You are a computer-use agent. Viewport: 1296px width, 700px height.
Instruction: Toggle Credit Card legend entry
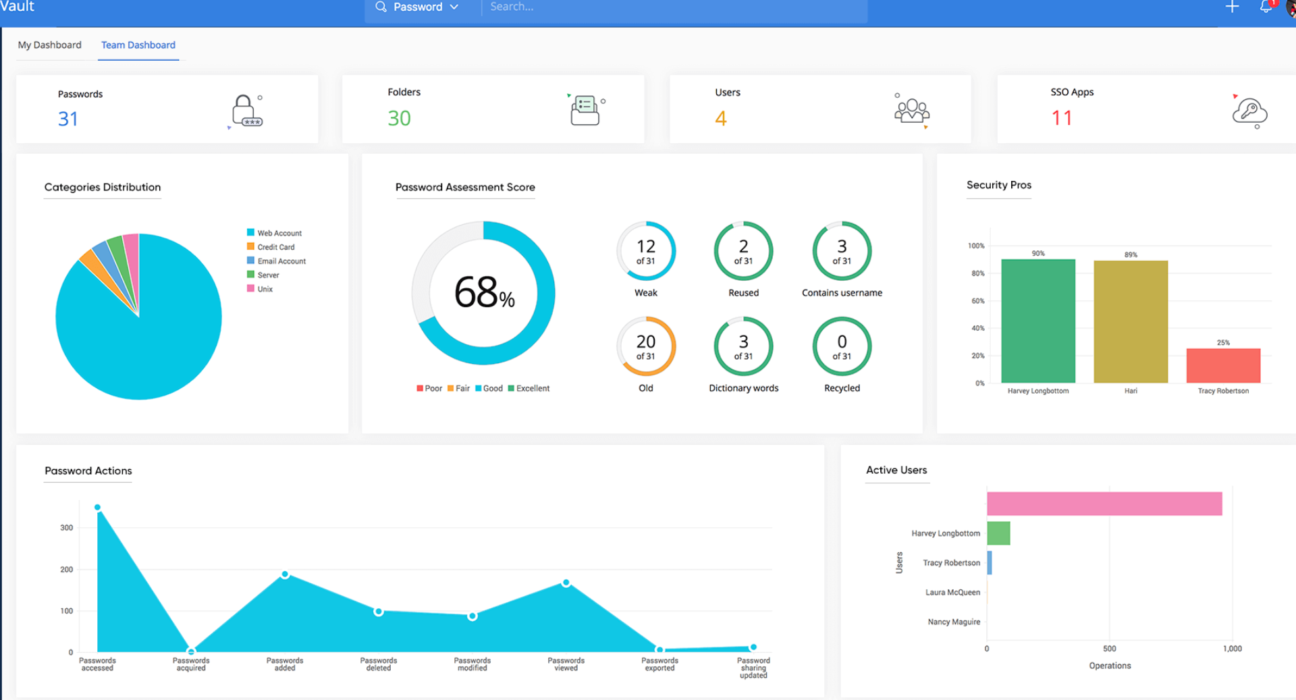(275, 247)
